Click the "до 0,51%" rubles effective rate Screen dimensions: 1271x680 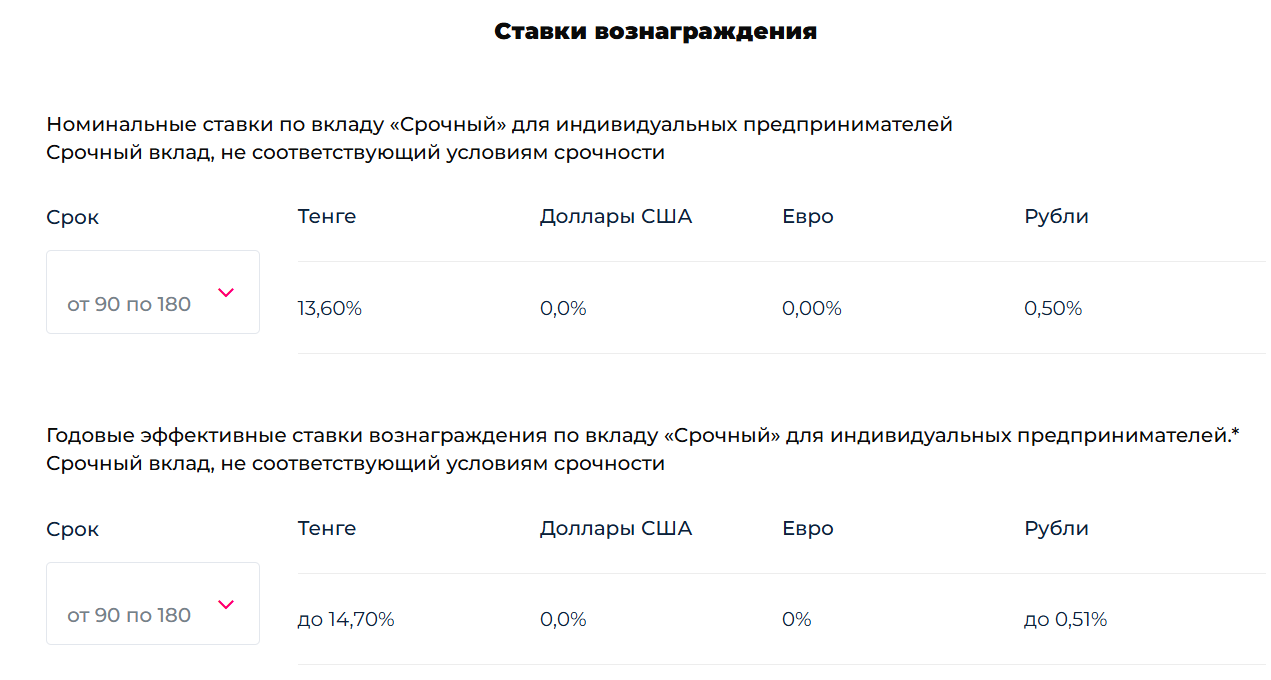[1065, 620]
